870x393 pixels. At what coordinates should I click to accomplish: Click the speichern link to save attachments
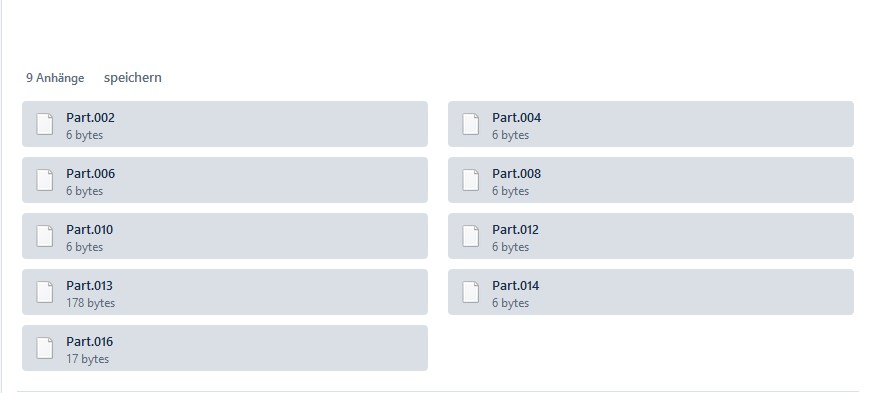(133, 78)
